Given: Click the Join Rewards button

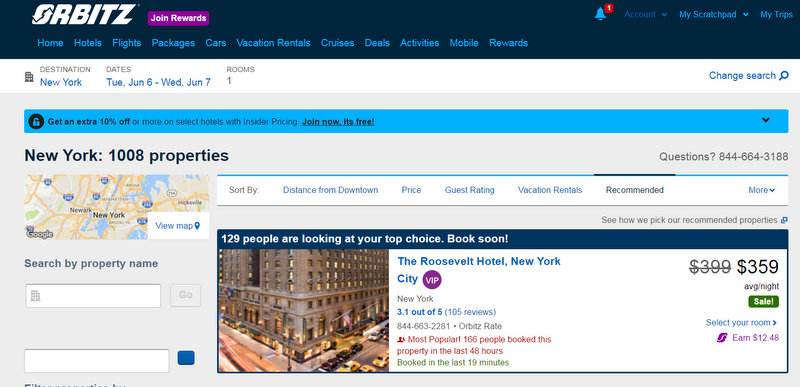Looking at the screenshot, I should [179, 18].
